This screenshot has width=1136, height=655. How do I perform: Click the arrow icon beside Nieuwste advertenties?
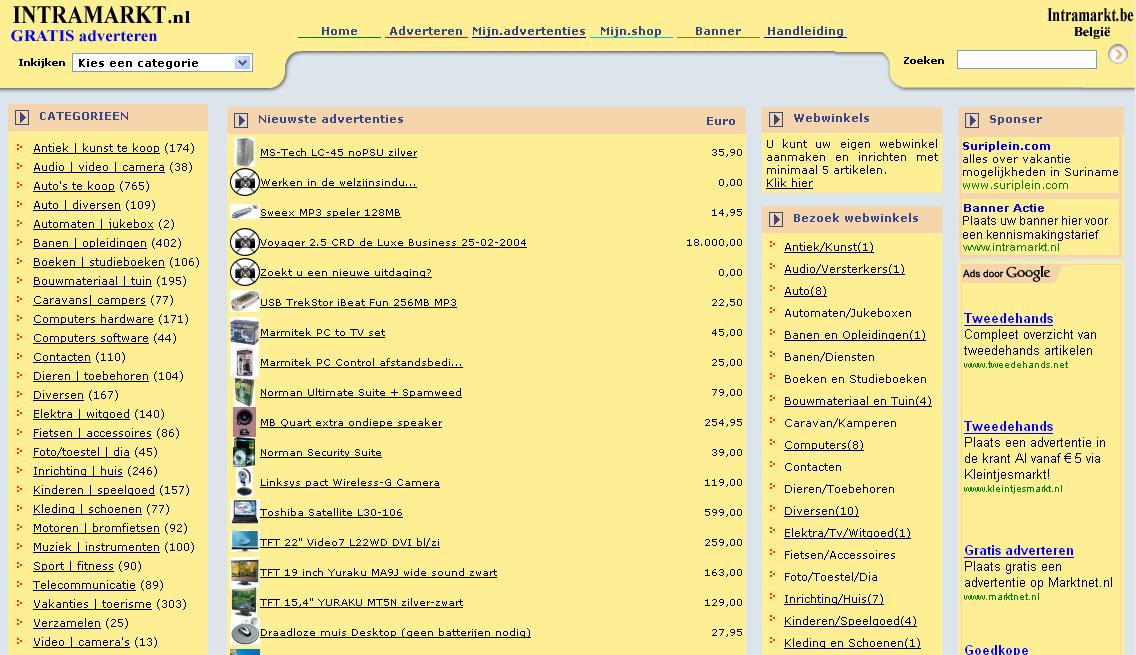[x=241, y=120]
